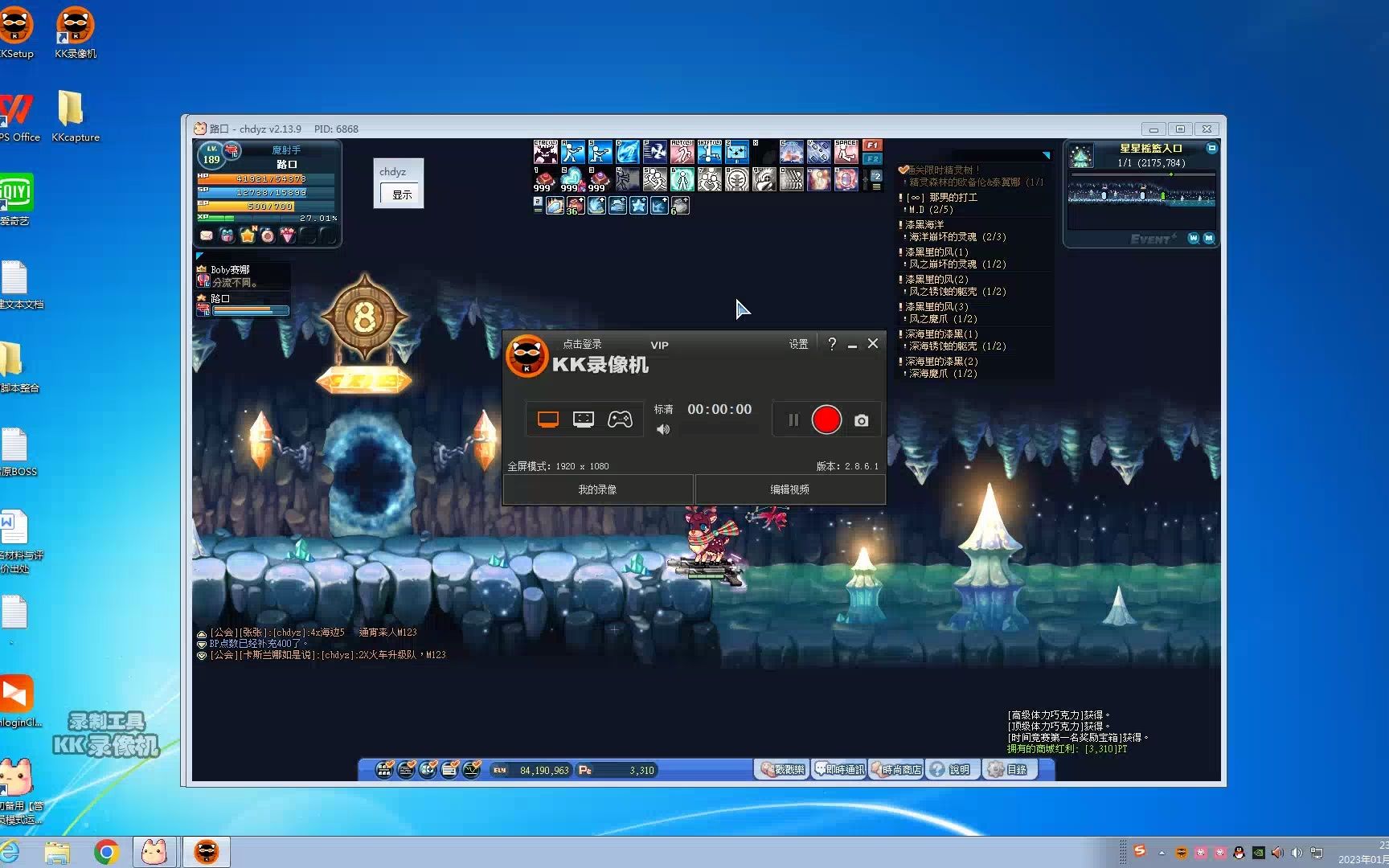Click the 漆黑里的风(1) quest entry

(x=936, y=252)
